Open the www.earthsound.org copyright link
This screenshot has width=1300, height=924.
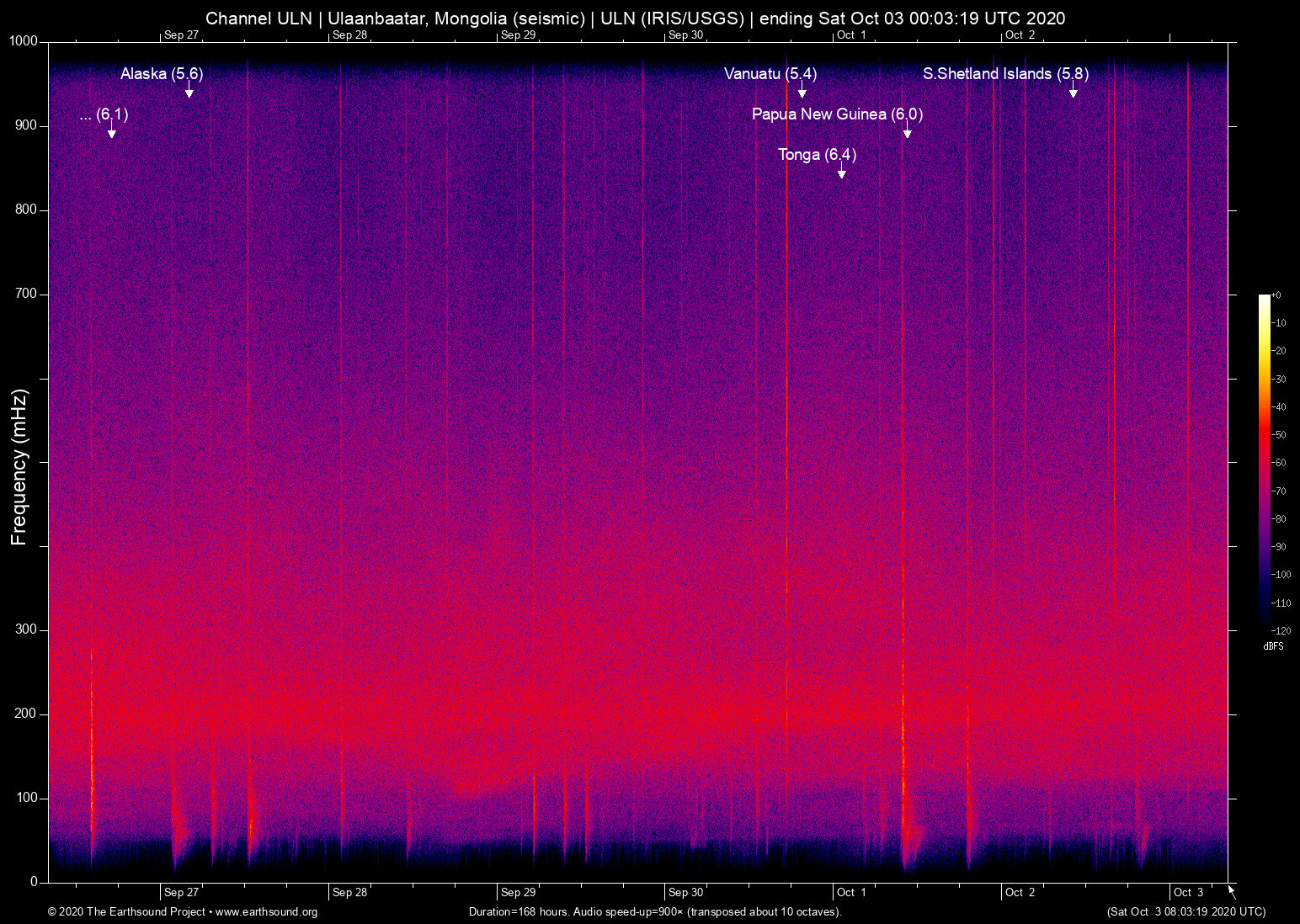[266, 912]
